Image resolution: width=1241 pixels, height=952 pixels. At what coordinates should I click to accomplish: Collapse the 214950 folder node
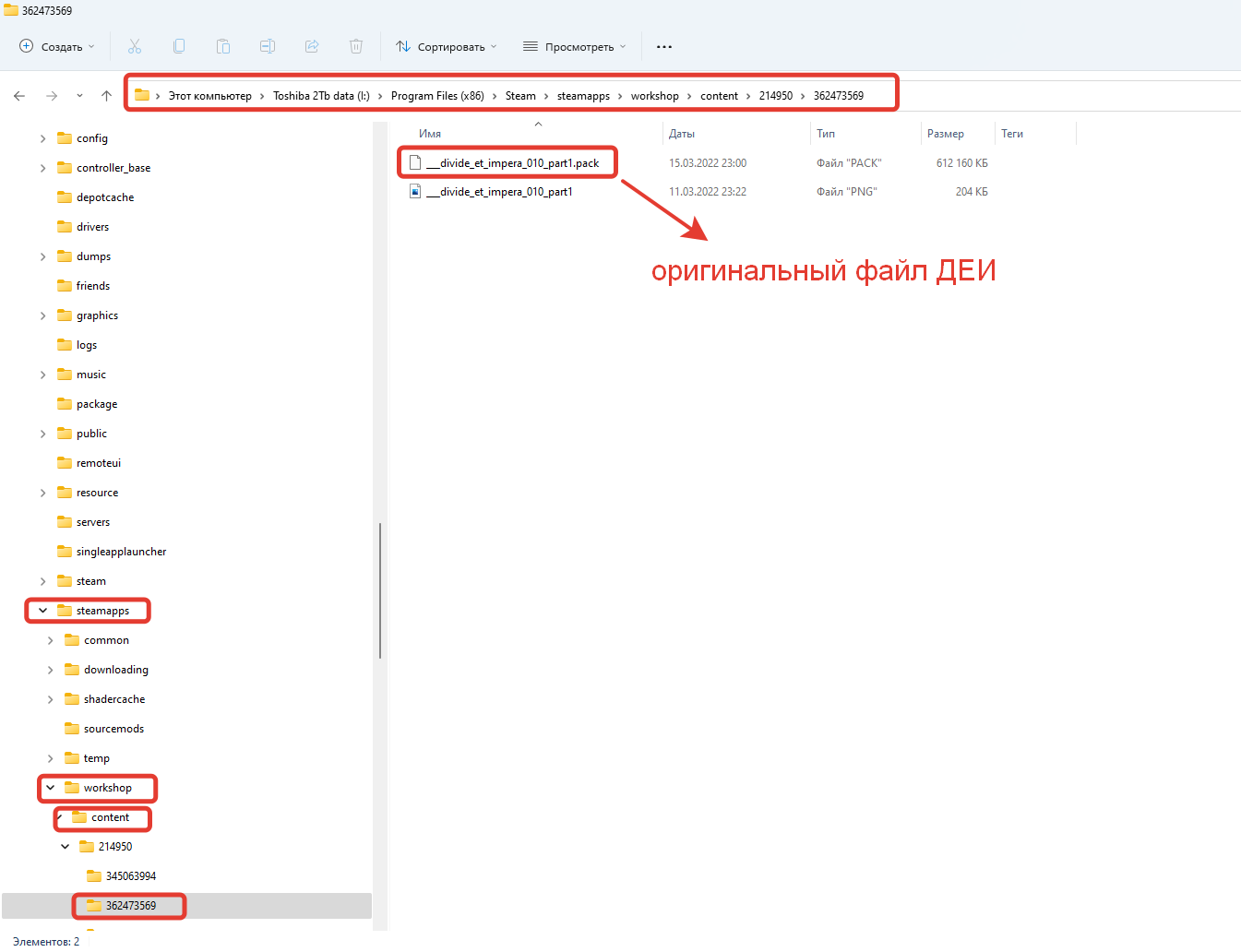(x=65, y=847)
